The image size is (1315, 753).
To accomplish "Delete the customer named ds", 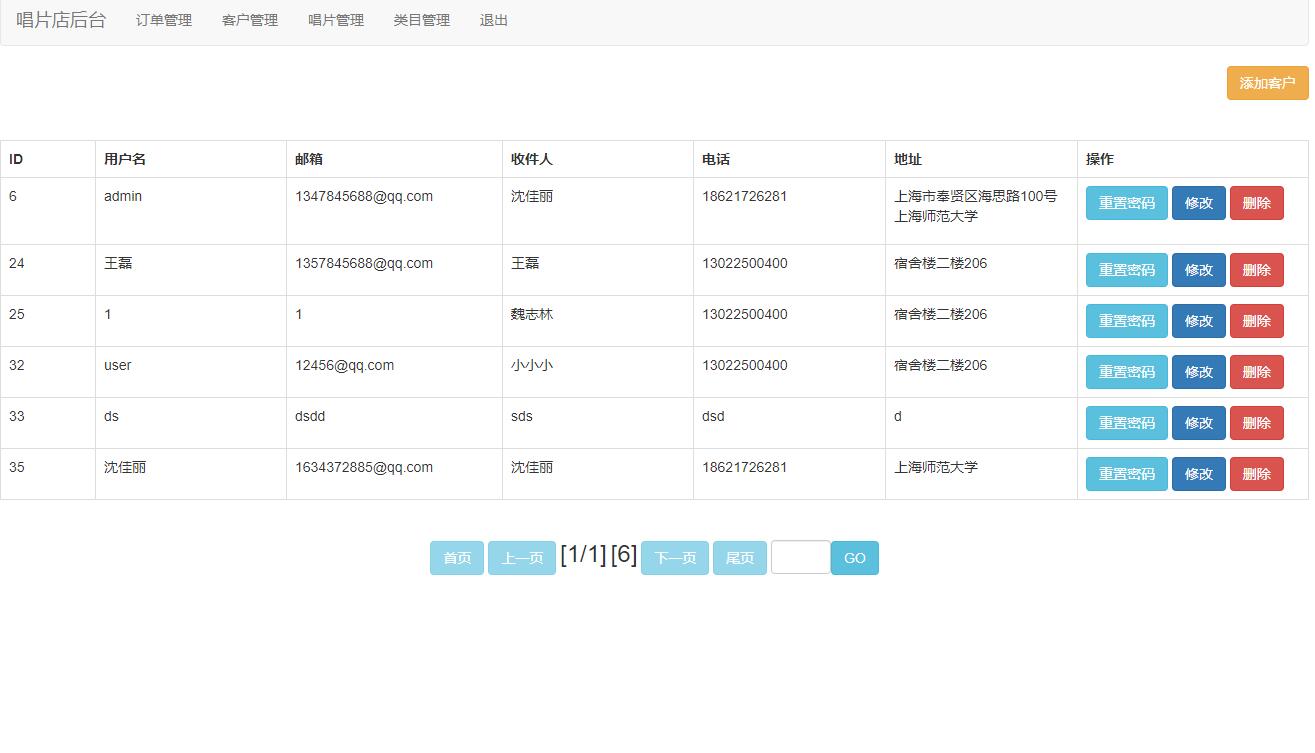I will (1256, 422).
